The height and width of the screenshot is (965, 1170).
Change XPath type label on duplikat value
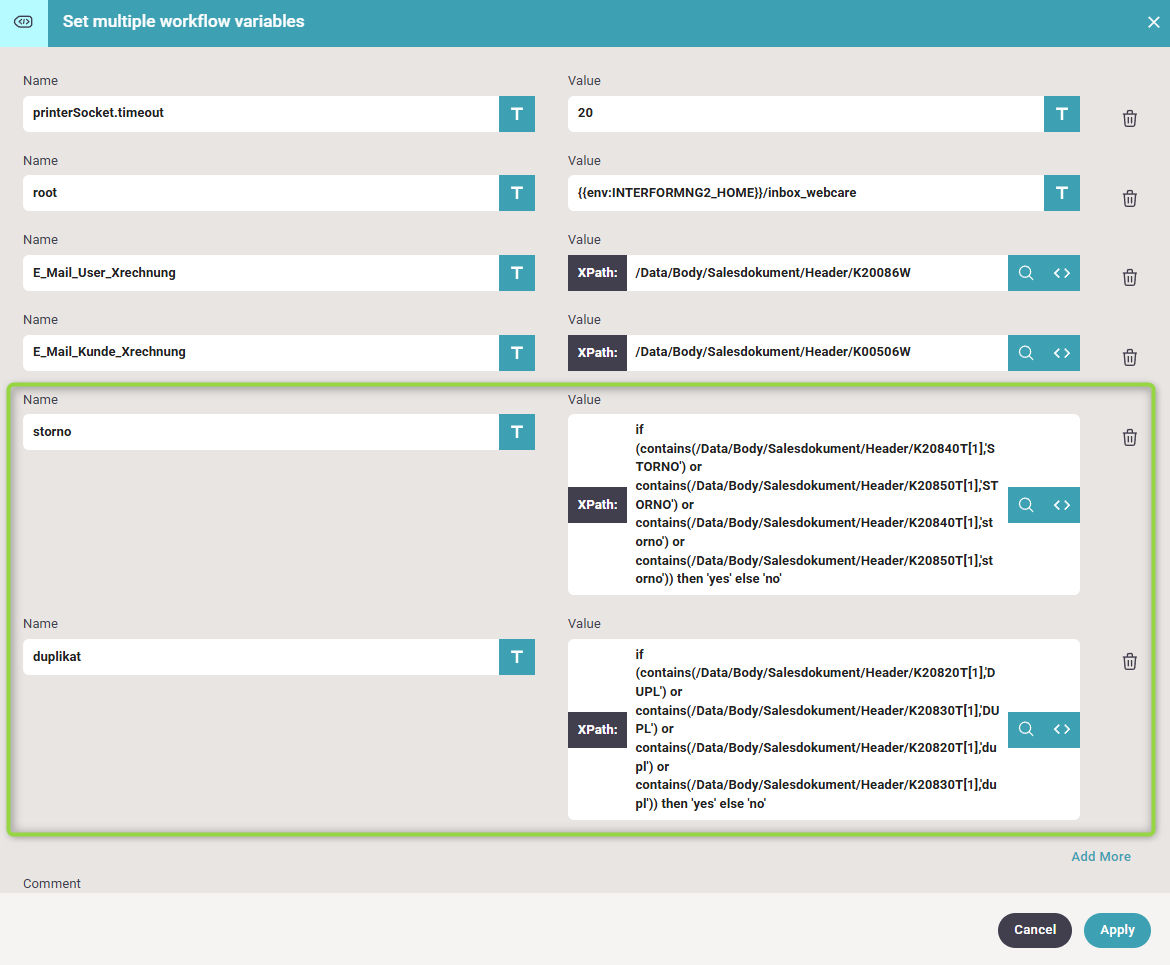(597, 730)
